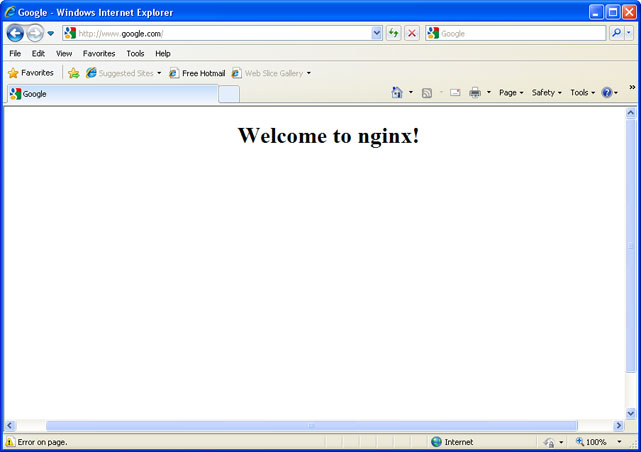Maximize the Internet Explorer window
The image size is (641, 452).
pos(613,12)
